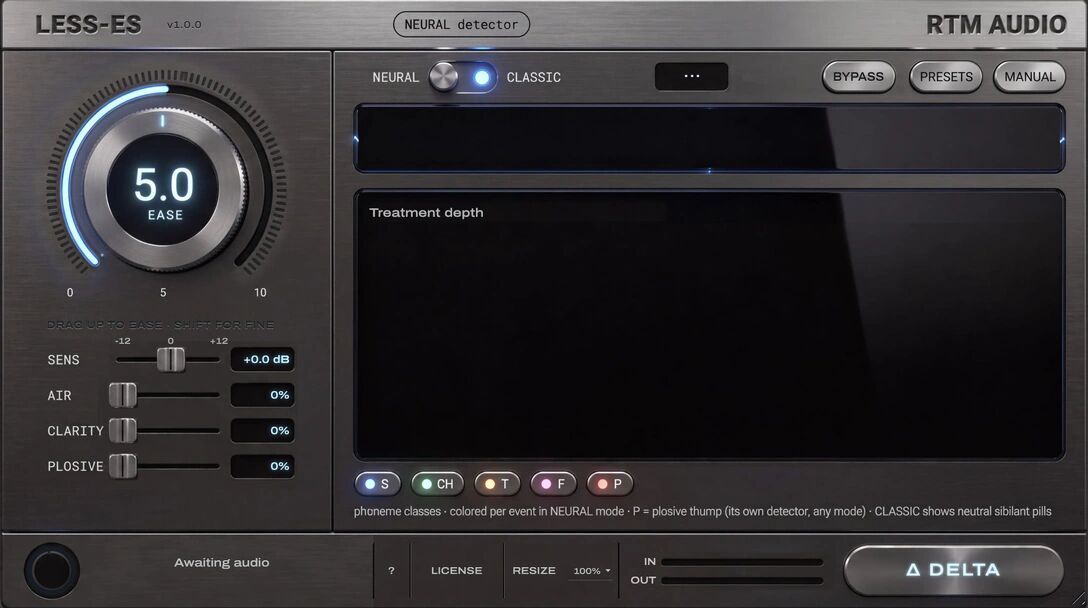Image resolution: width=1088 pixels, height=608 pixels.
Task: Click the RTM AUDIO logo
Action: point(996,24)
